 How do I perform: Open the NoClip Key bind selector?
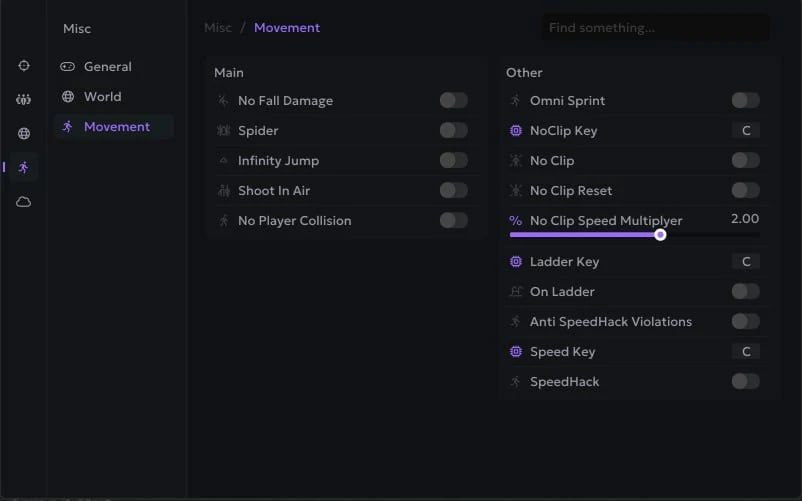click(x=745, y=131)
